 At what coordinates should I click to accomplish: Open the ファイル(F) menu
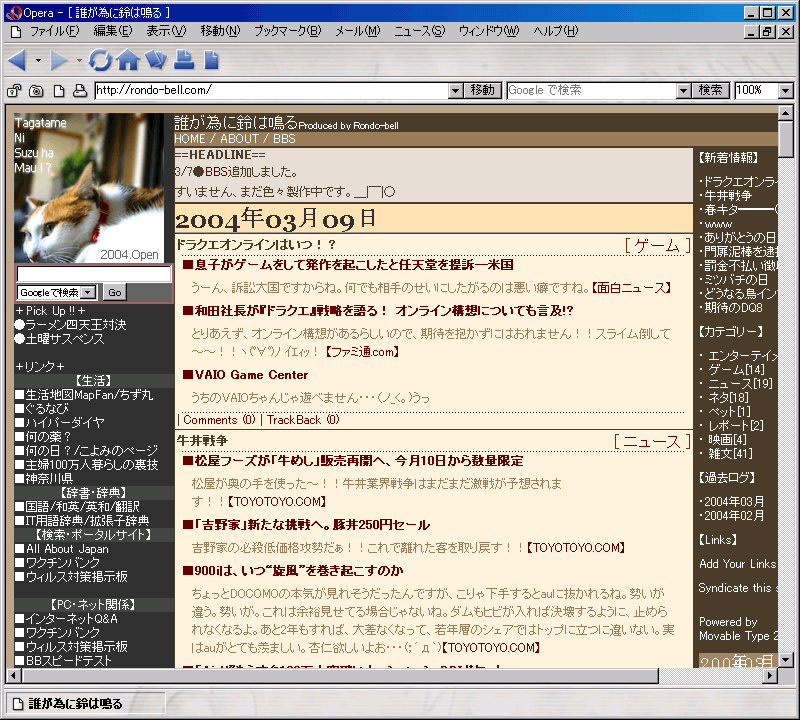pyautogui.click(x=55, y=31)
